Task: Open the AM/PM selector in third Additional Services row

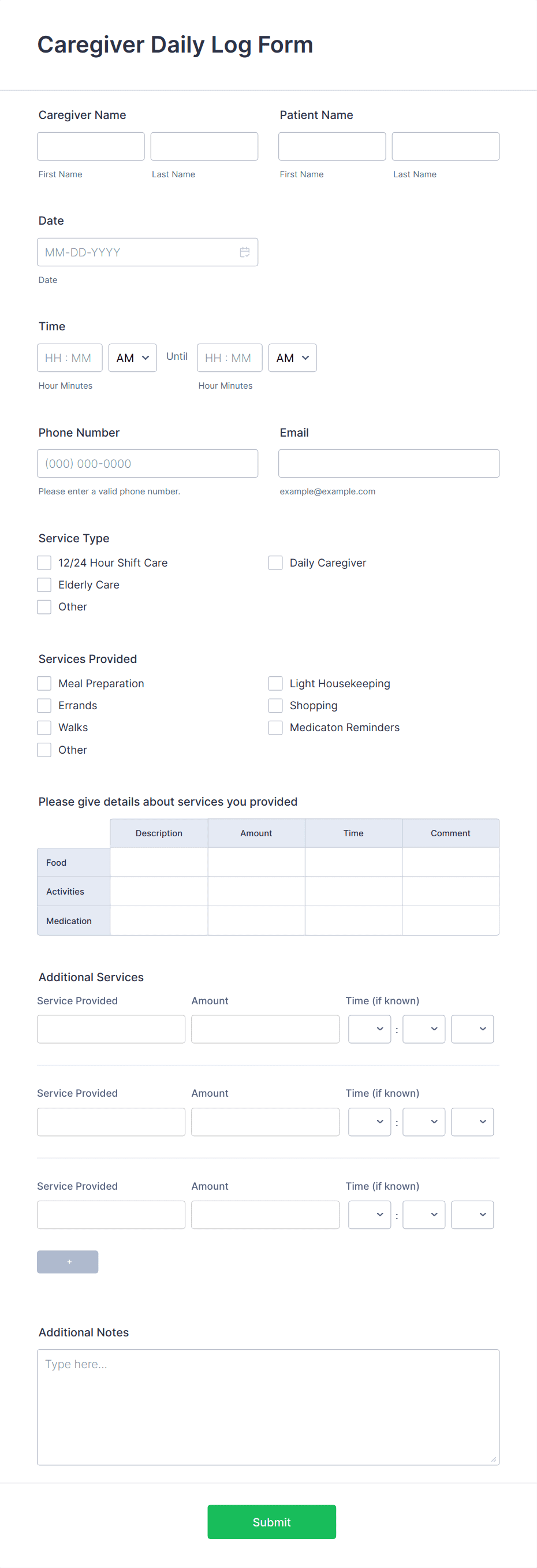Action: click(472, 1215)
